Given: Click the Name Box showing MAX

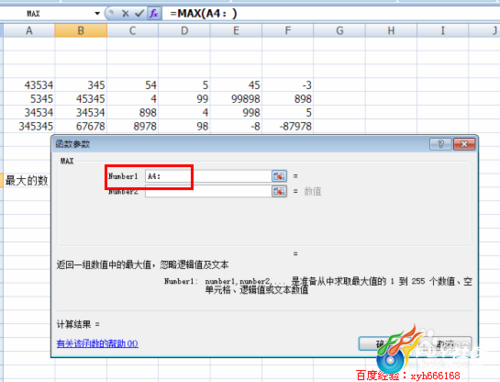Looking at the screenshot, I should [50, 14].
